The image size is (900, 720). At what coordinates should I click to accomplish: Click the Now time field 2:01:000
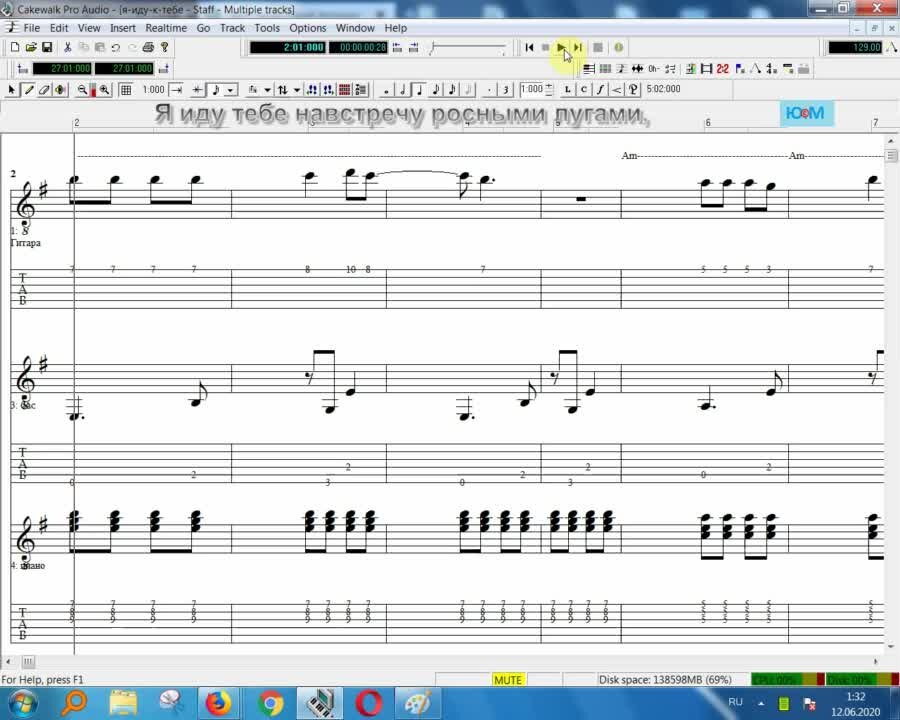pyautogui.click(x=288, y=47)
